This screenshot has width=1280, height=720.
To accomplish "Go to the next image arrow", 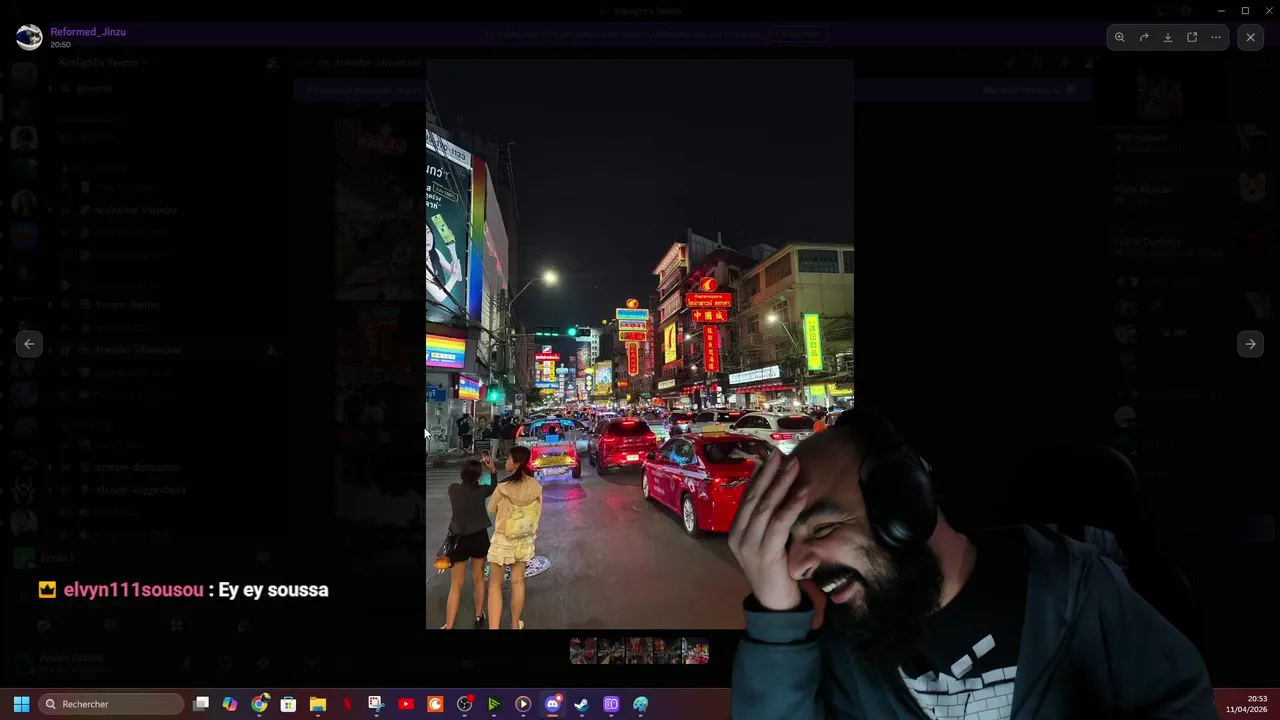I will [x=1250, y=344].
